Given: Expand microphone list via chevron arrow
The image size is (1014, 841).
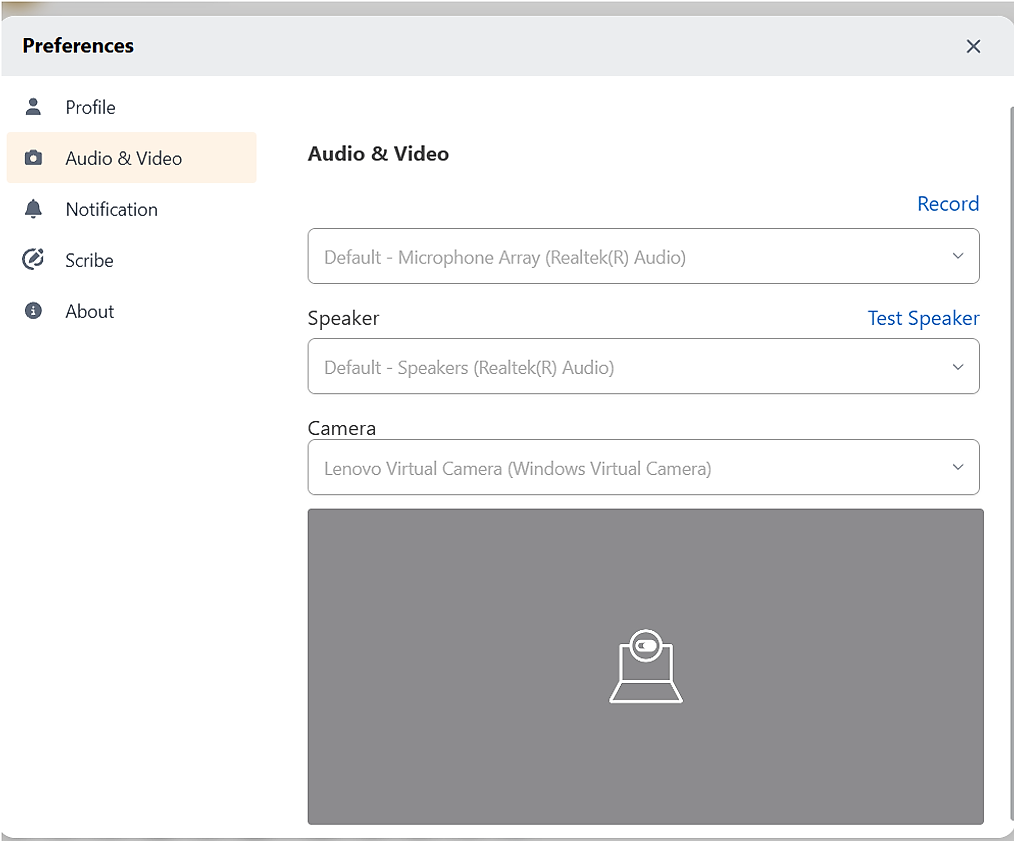Looking at the screenshot, I should (958, 256).
